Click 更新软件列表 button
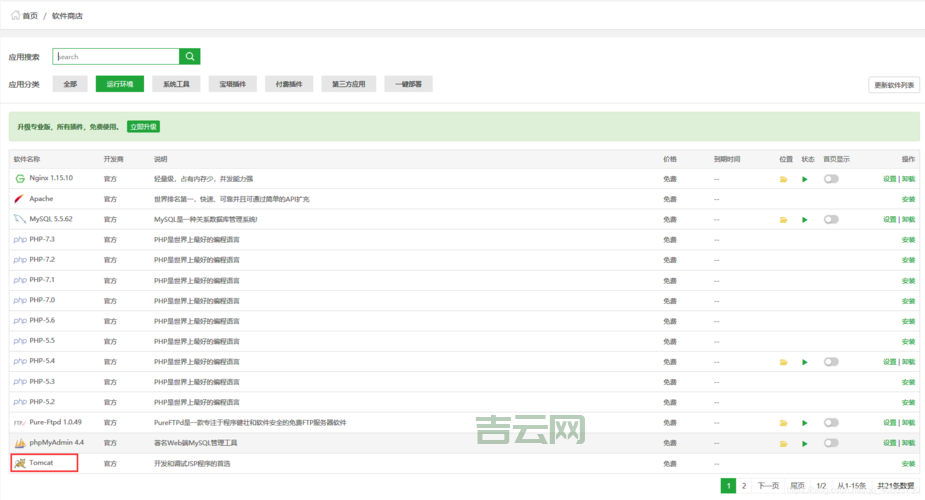This screenshot has height=500, width=925. pyautogui.click(x=894, y=85)
